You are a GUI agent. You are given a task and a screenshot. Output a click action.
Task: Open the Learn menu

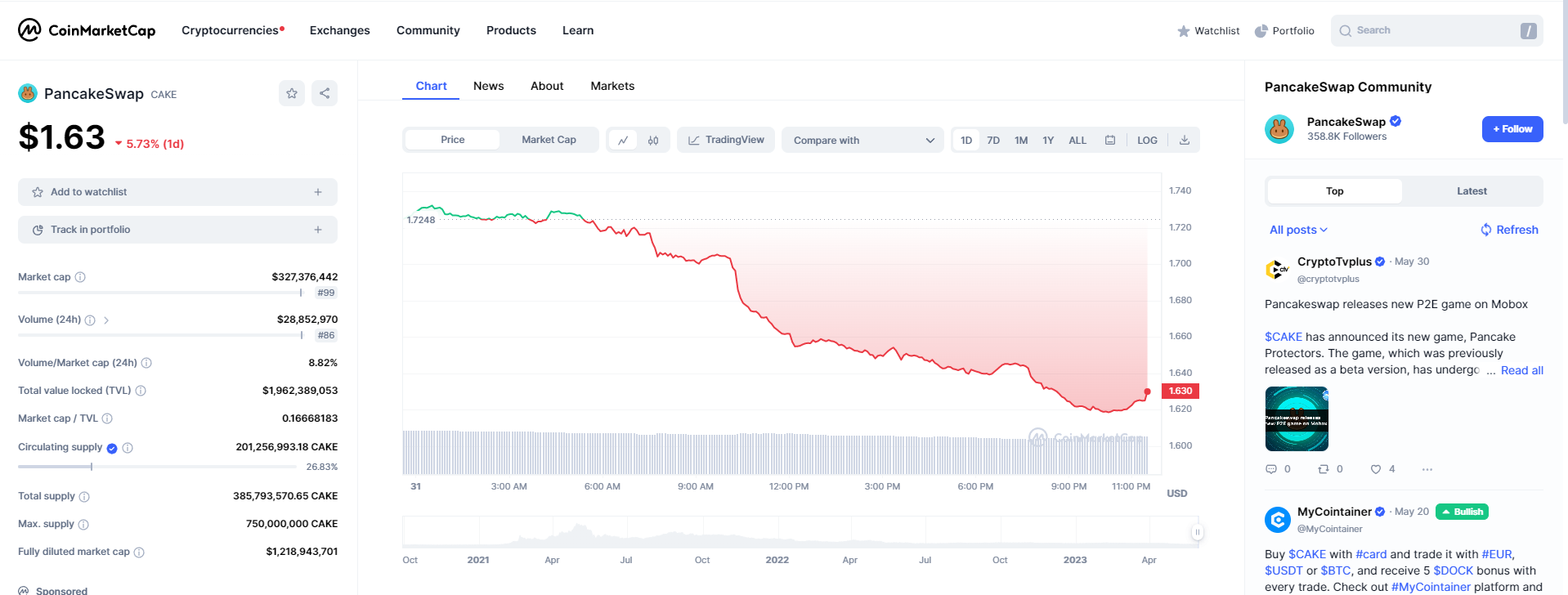tap(578, 30)
